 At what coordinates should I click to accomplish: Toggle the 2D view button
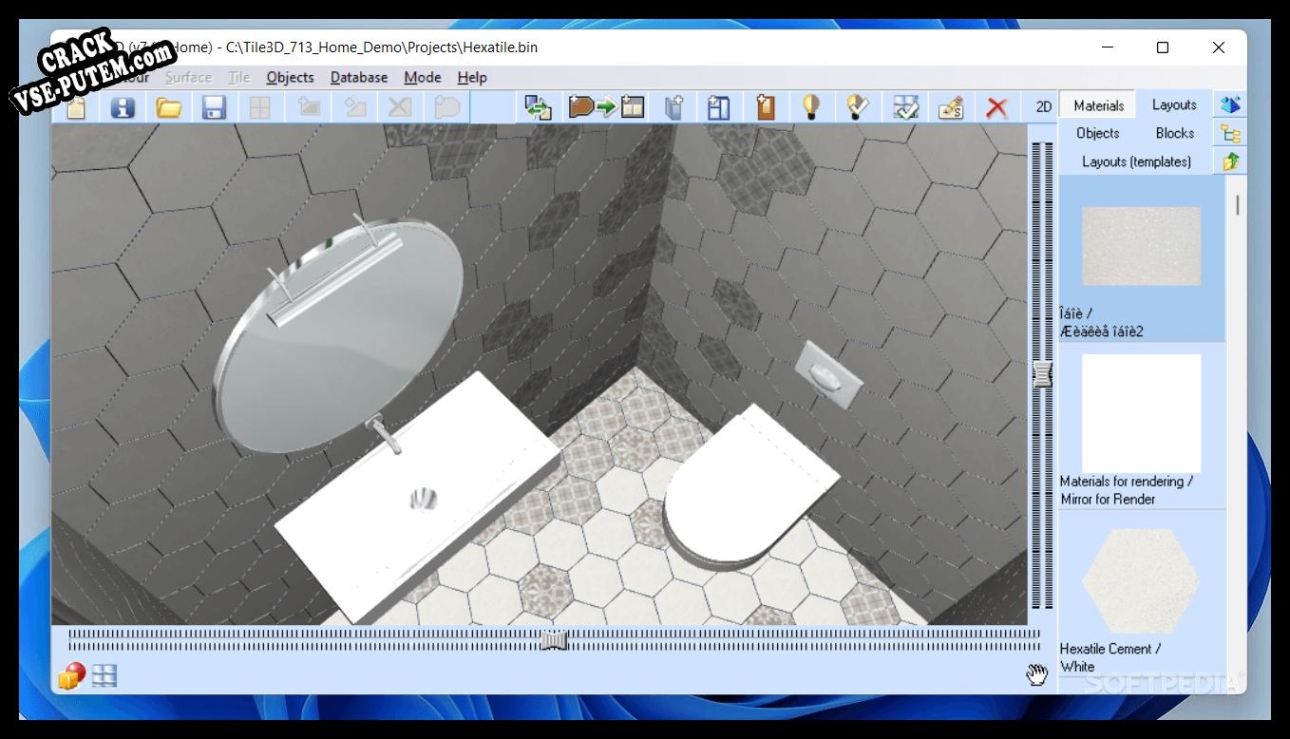tap(1043, 107)
